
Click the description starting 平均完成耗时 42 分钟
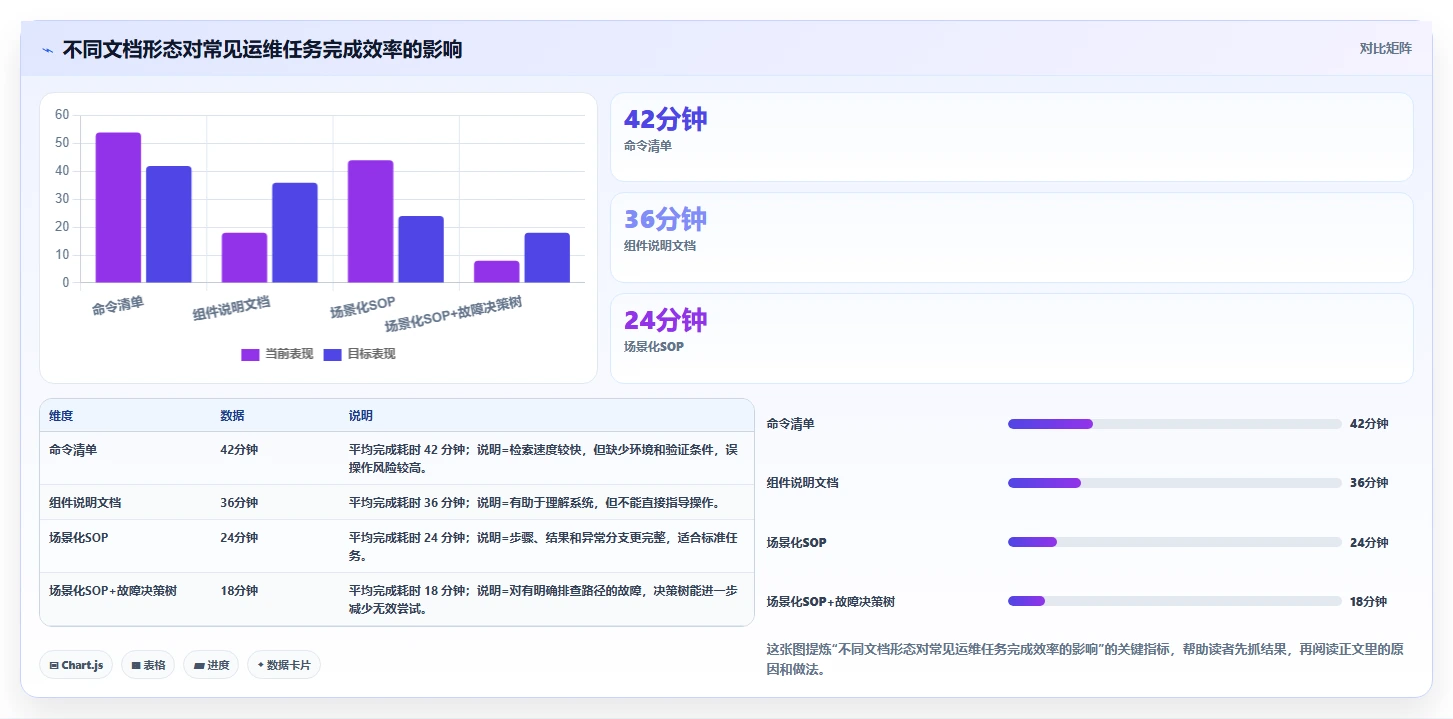click(x=543, y=459)
